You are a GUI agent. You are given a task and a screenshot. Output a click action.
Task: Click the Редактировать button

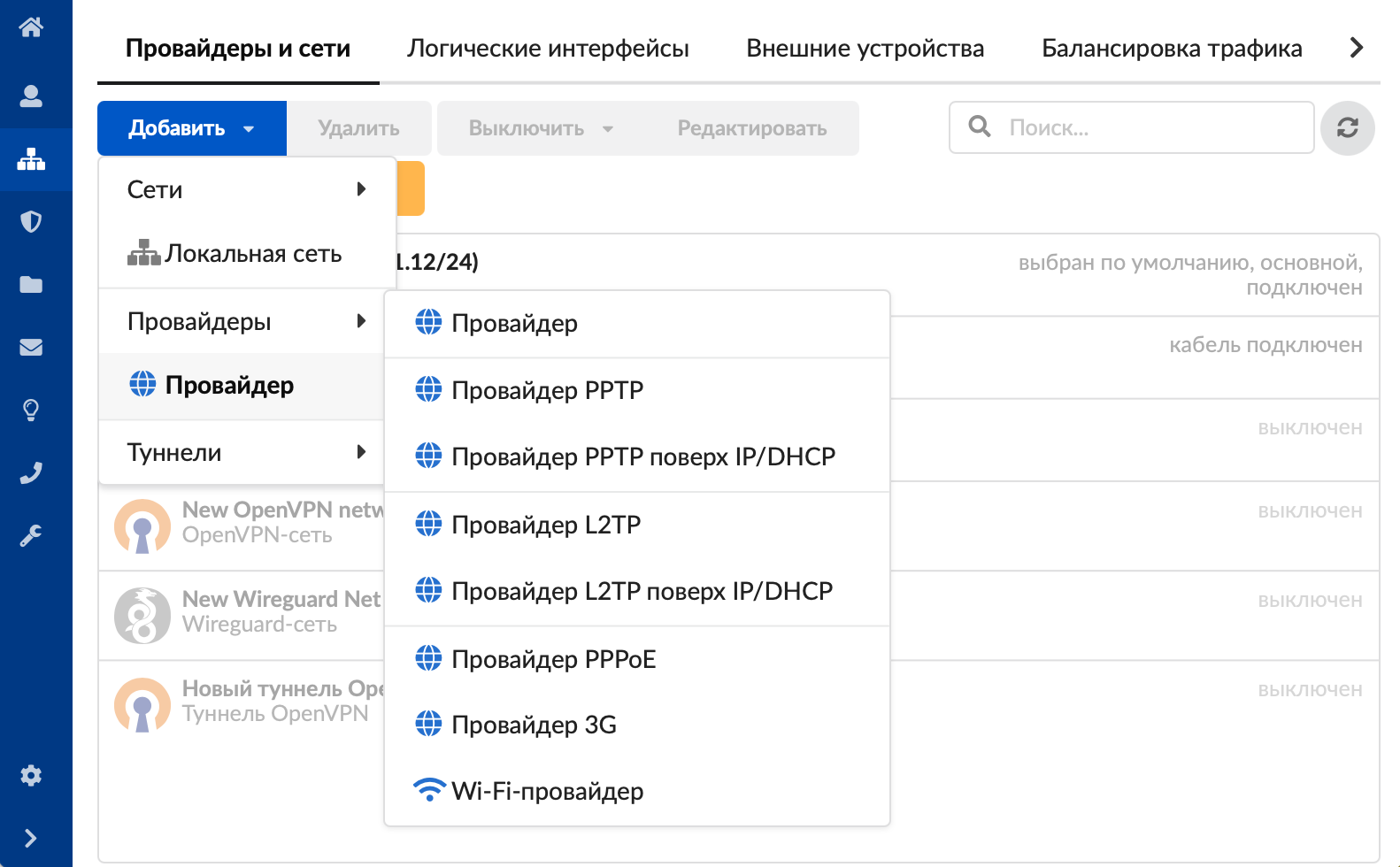pyautogui.click(x=752, y=128)
